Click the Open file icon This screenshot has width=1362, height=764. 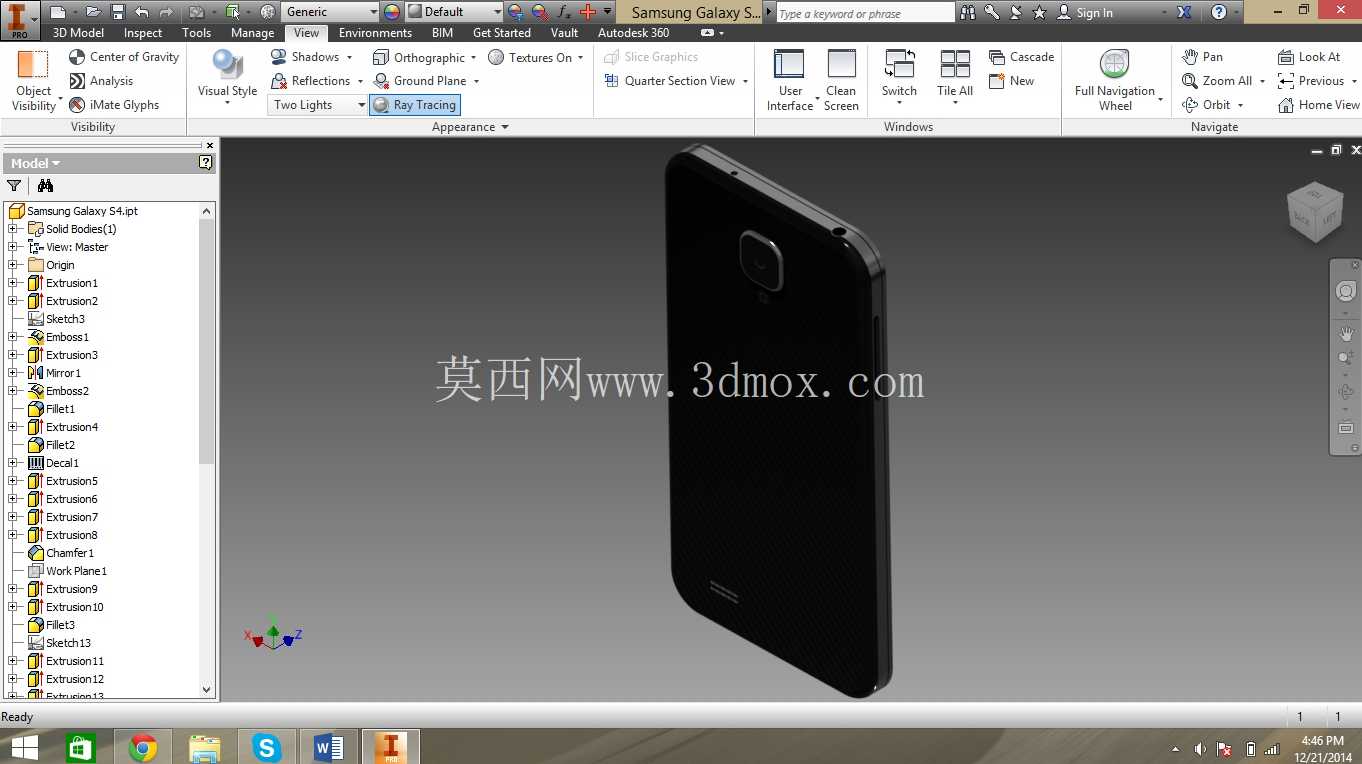(93, 12)
